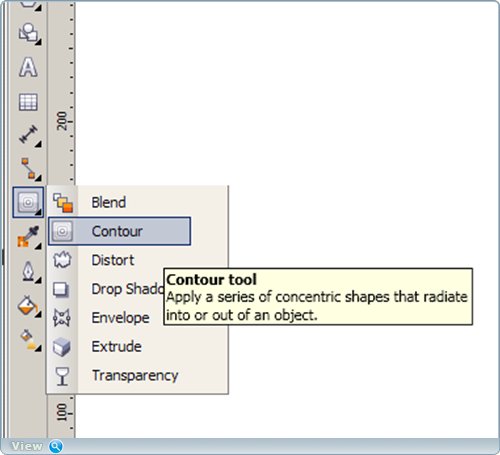Pick the Dimension tool
Image resolution: width=500 pixels, height=455 pixels.
tap(28, 134)
